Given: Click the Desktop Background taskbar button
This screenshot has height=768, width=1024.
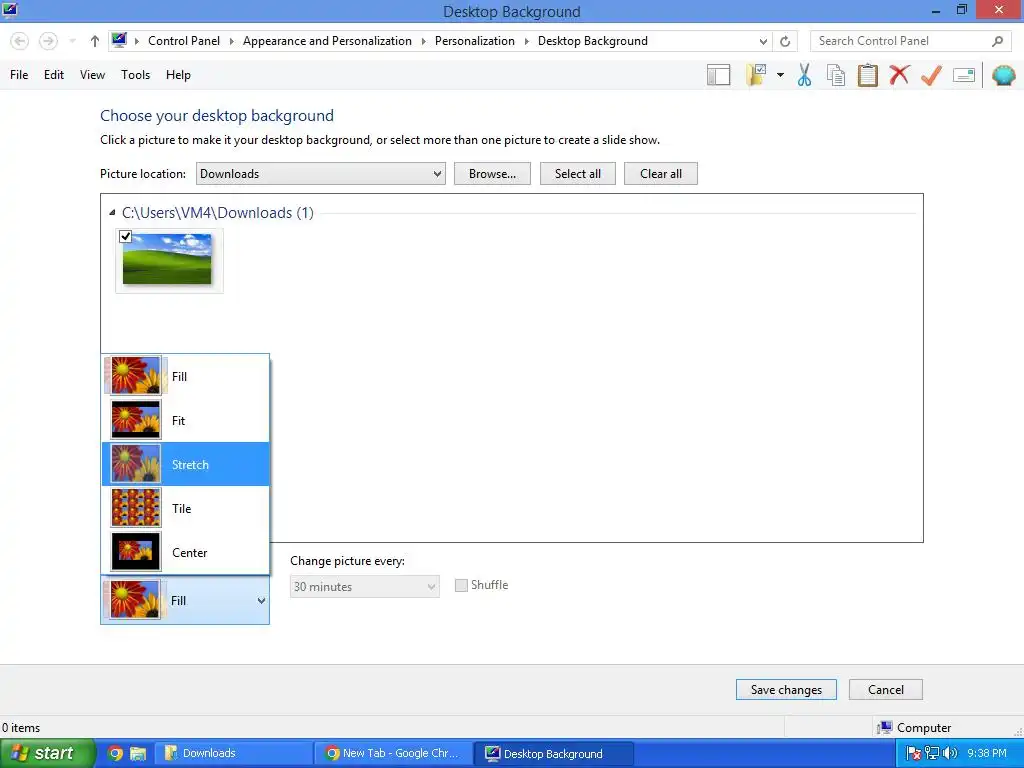Looking at the screenshot, I should pos(553,754).
